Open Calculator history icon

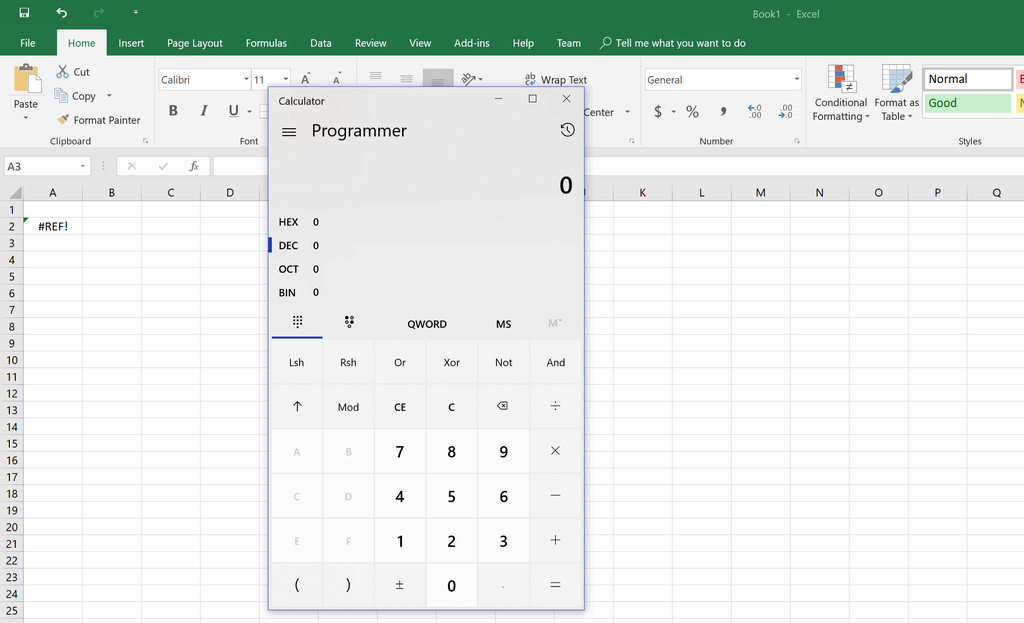[567, 130]
